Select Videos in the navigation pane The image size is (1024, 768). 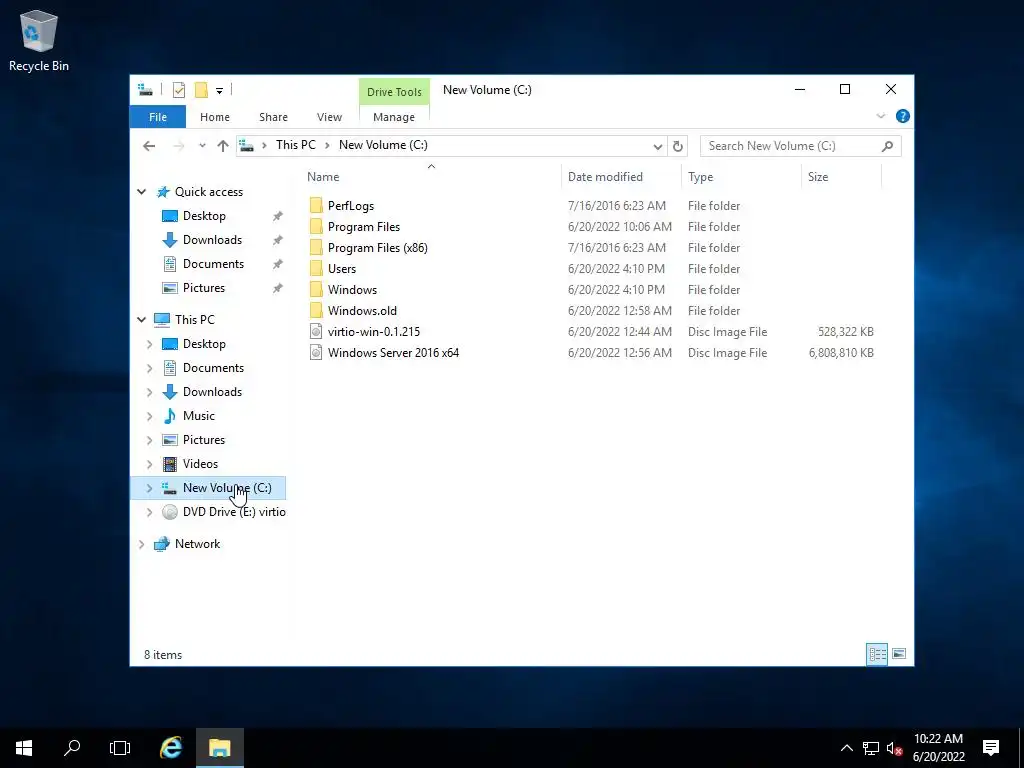200,464
